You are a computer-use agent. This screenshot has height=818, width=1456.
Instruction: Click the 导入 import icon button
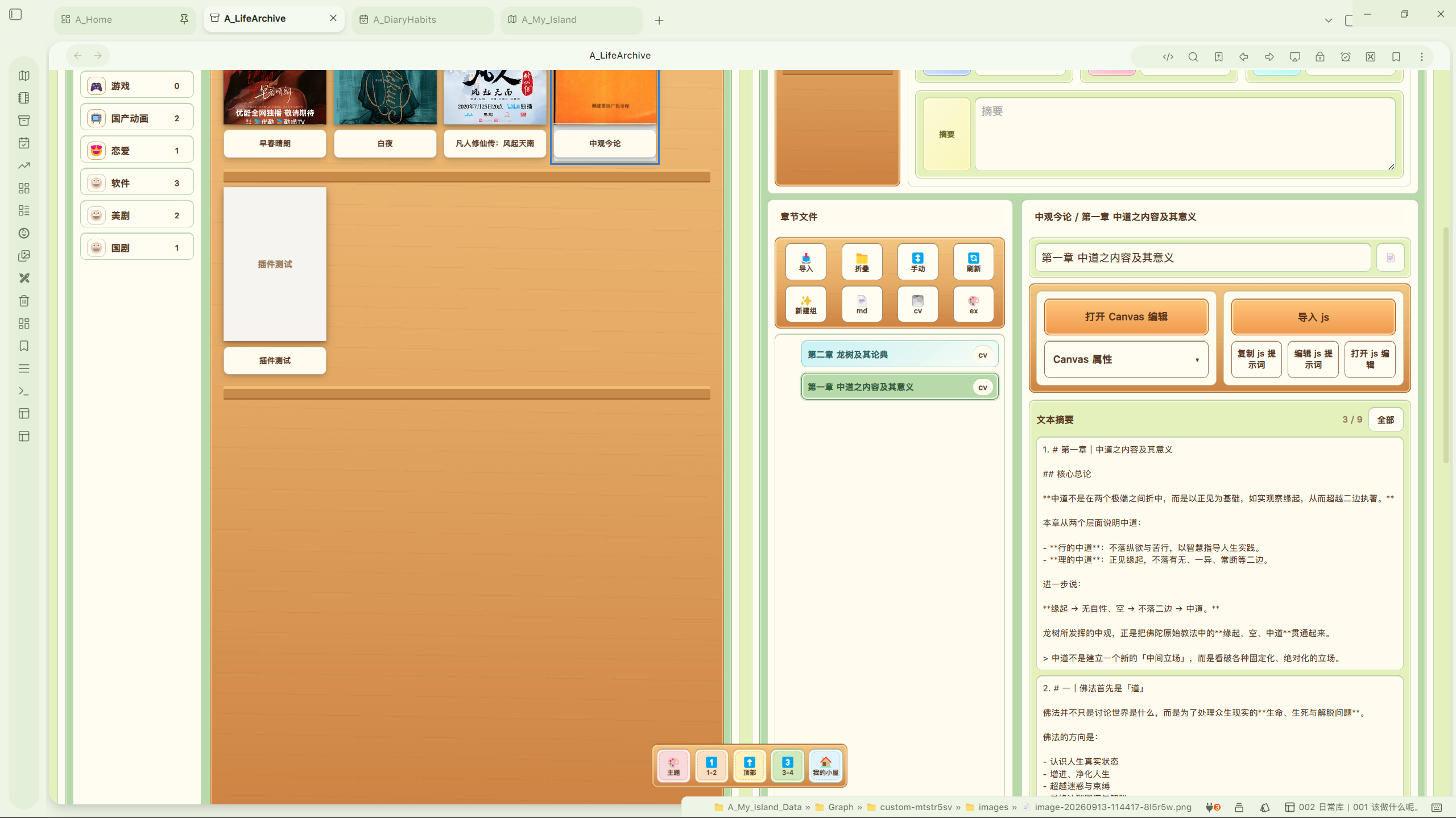tap(805, 262)
